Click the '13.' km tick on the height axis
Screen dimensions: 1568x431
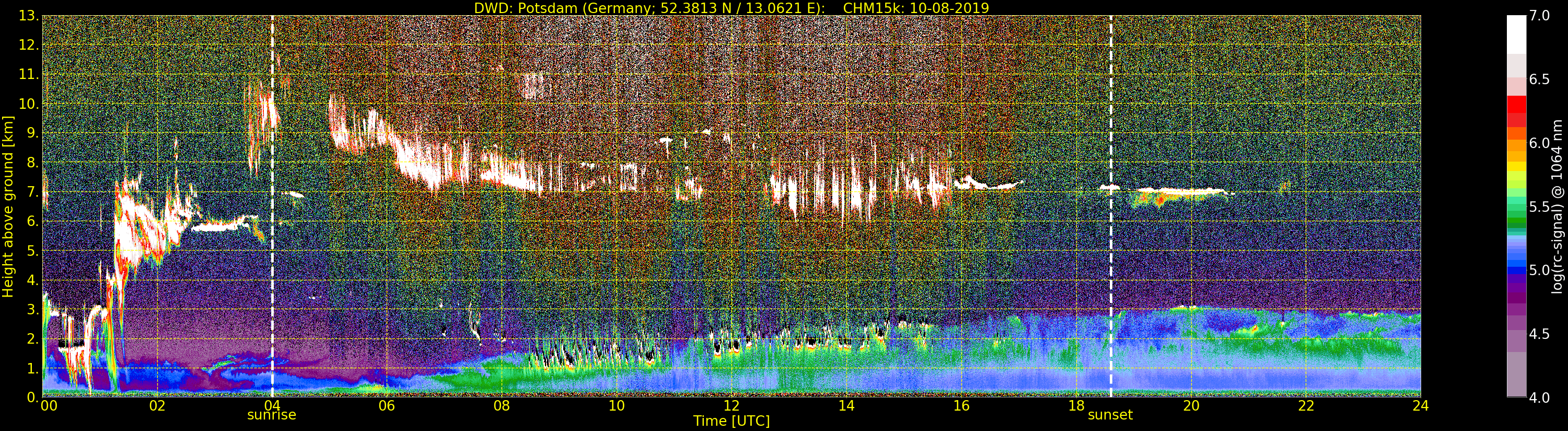pyautogui.click(x=28, y=16)
